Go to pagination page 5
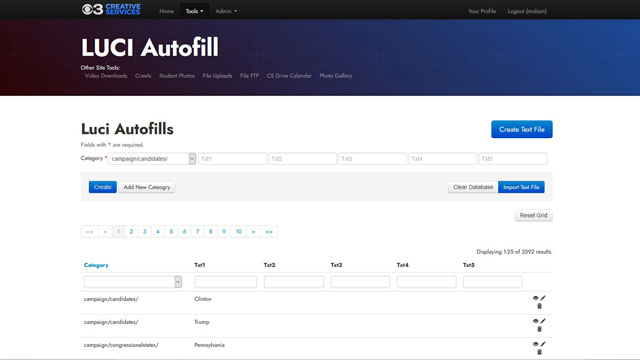640x360 pixels. [171, 231]
